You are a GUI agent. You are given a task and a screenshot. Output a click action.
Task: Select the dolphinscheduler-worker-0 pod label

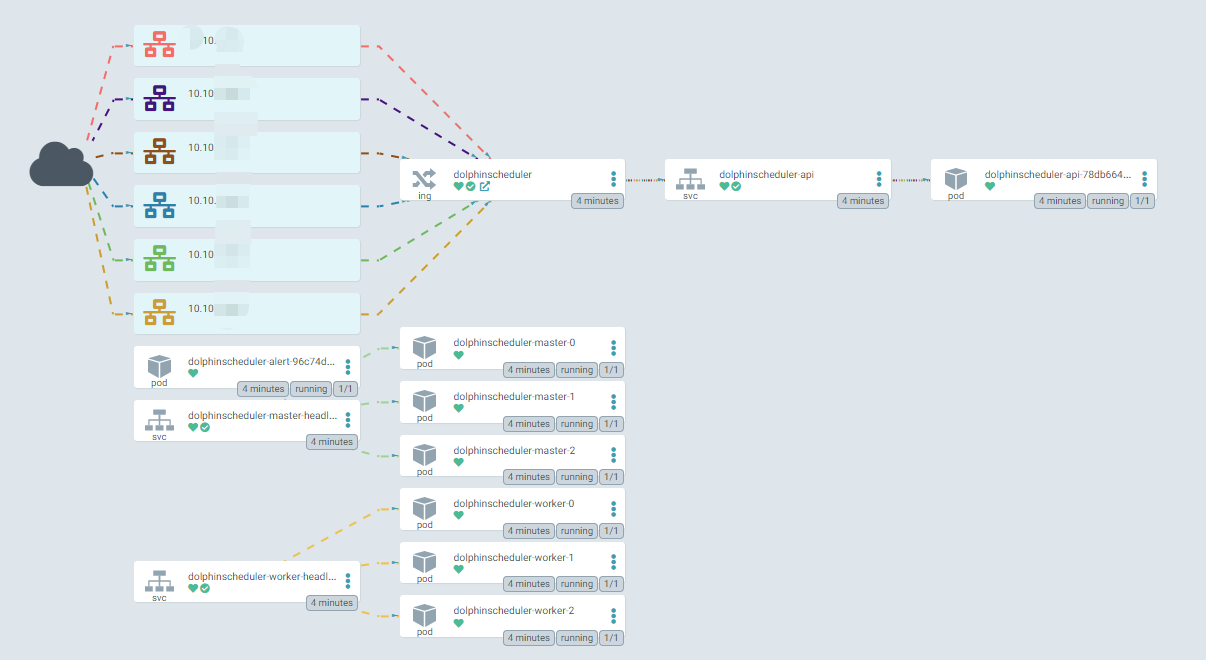coord(513,503)
